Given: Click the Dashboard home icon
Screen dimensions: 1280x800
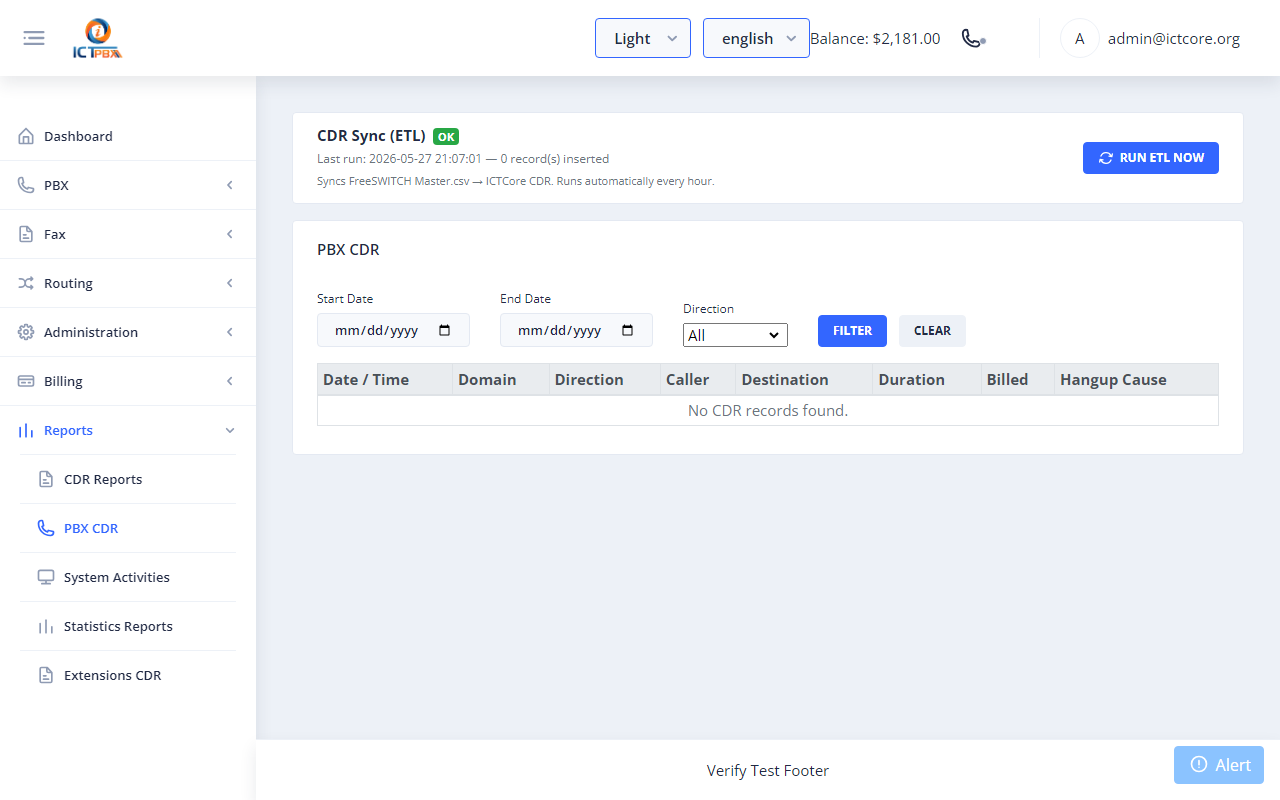Looking at the screenshot, I should (26, 136).
